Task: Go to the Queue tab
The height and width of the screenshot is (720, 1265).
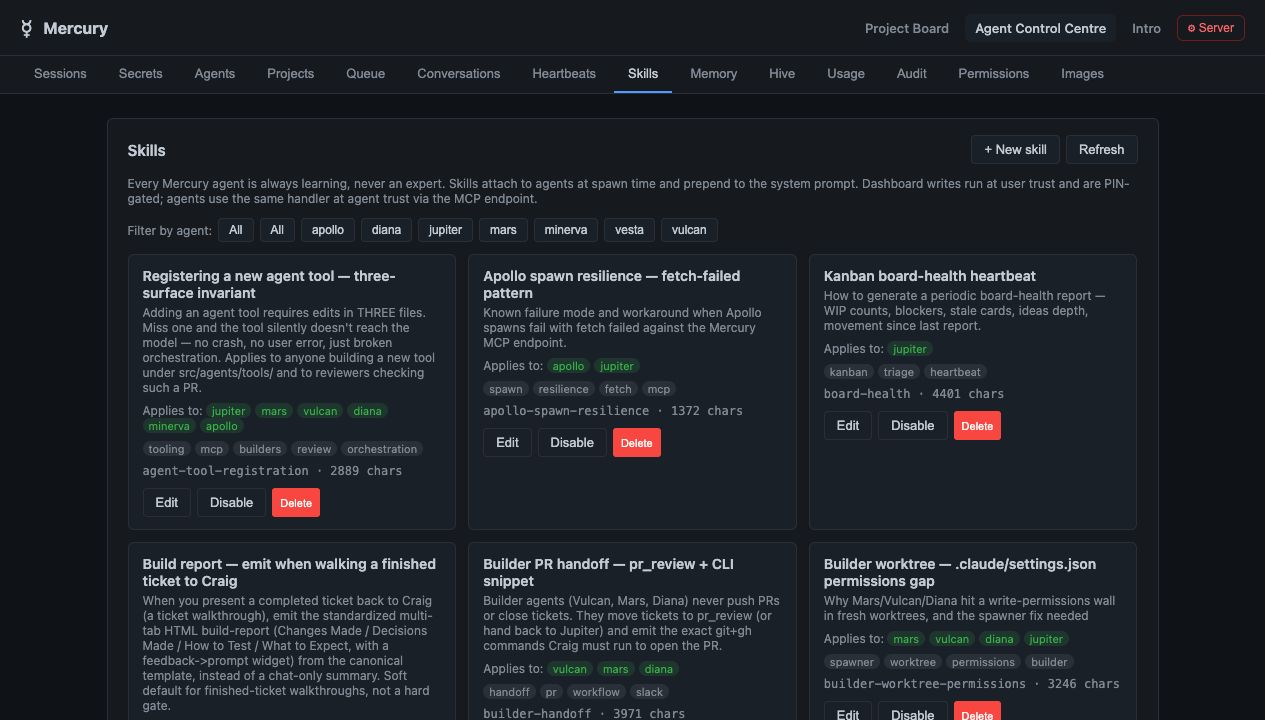Action: point(366,74)
